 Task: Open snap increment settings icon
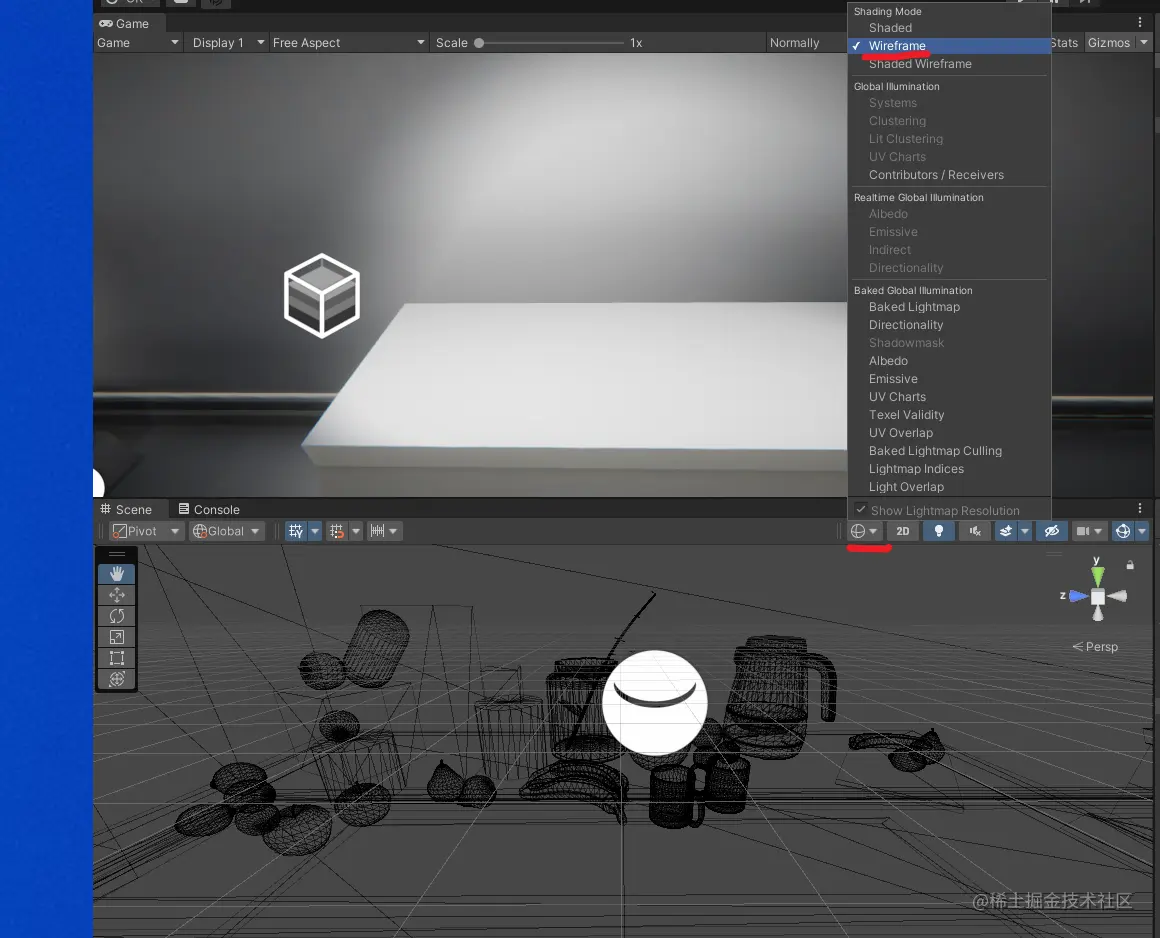coord(377,531)
